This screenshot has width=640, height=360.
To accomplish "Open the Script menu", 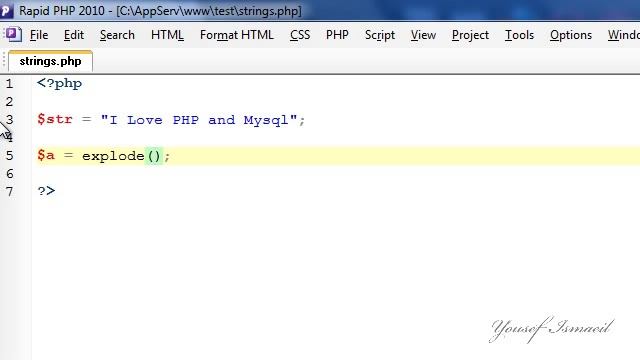I will coord(380,35).
